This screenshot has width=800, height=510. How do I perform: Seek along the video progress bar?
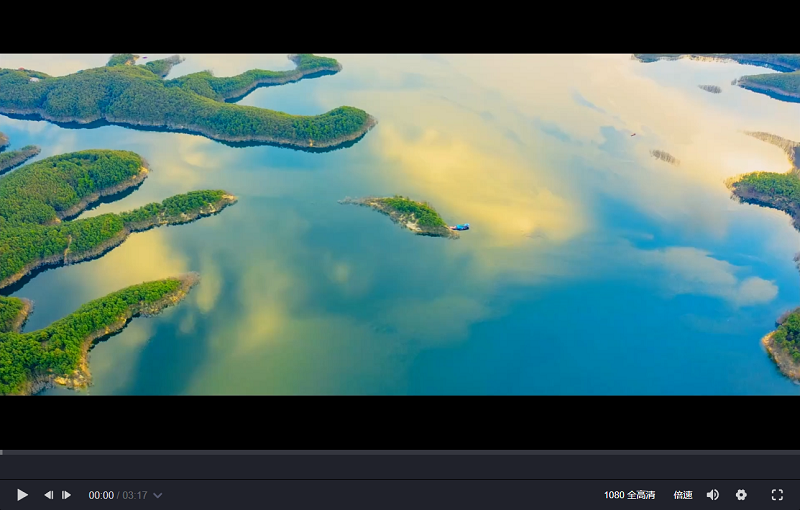pyautogui.click(x=400, y=452)
